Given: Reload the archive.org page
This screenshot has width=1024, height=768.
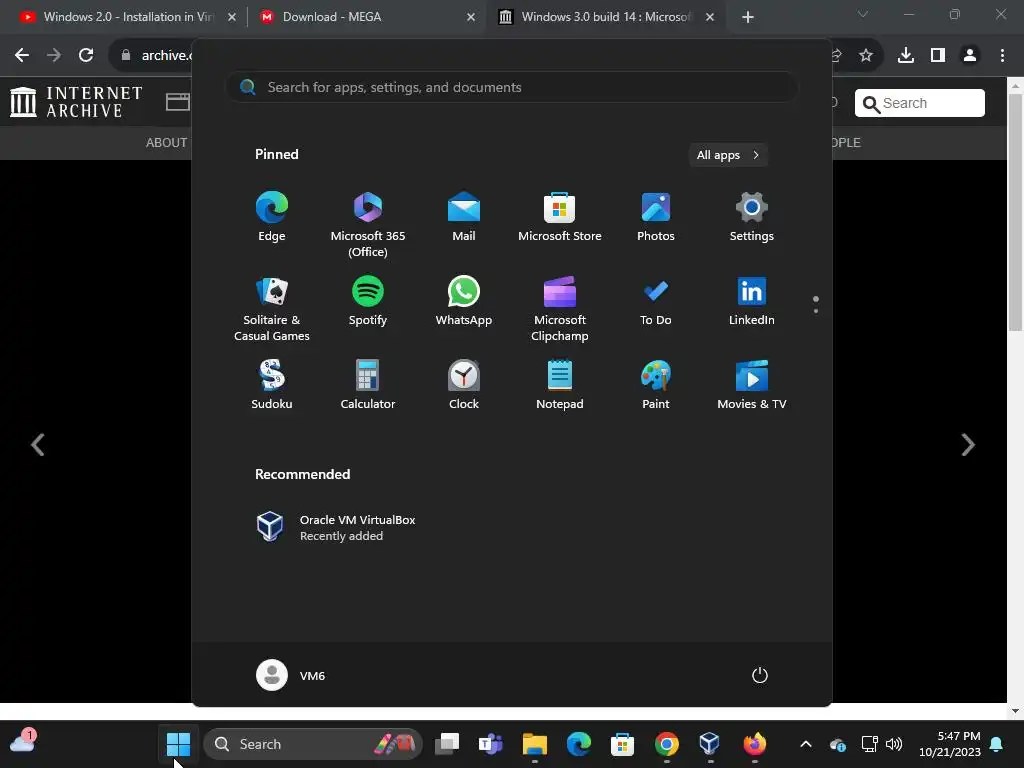Looking at the screenshot, I should pos(86,55).
